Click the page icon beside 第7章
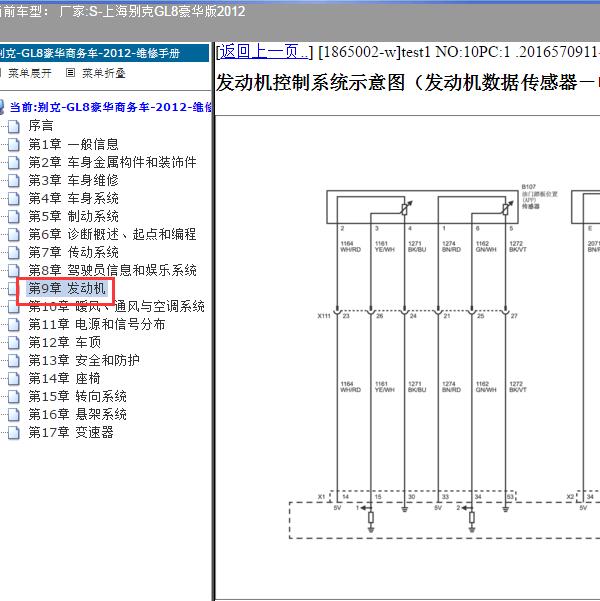600x601 pixels. click(x=13, y=253)
